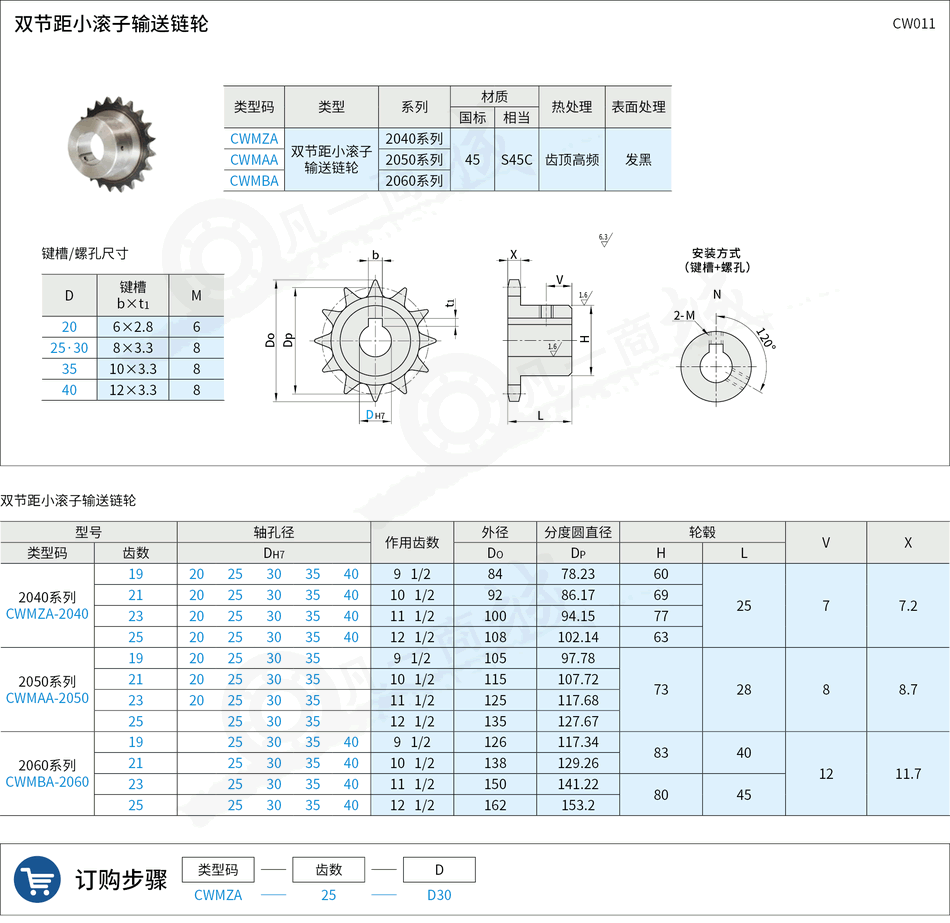950x923 pixels.
Task: Click the 类型码 order step box
Action: click(x=218, y=870)
